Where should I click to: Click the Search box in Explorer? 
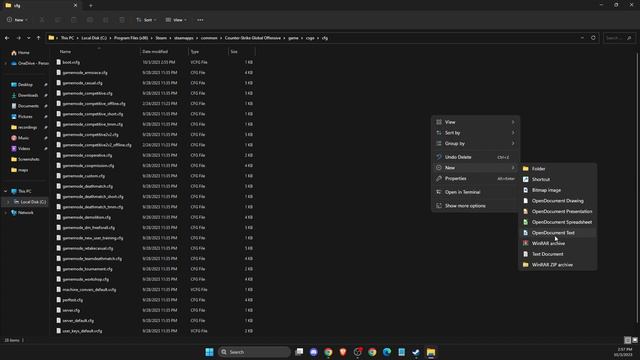(619, 38)
